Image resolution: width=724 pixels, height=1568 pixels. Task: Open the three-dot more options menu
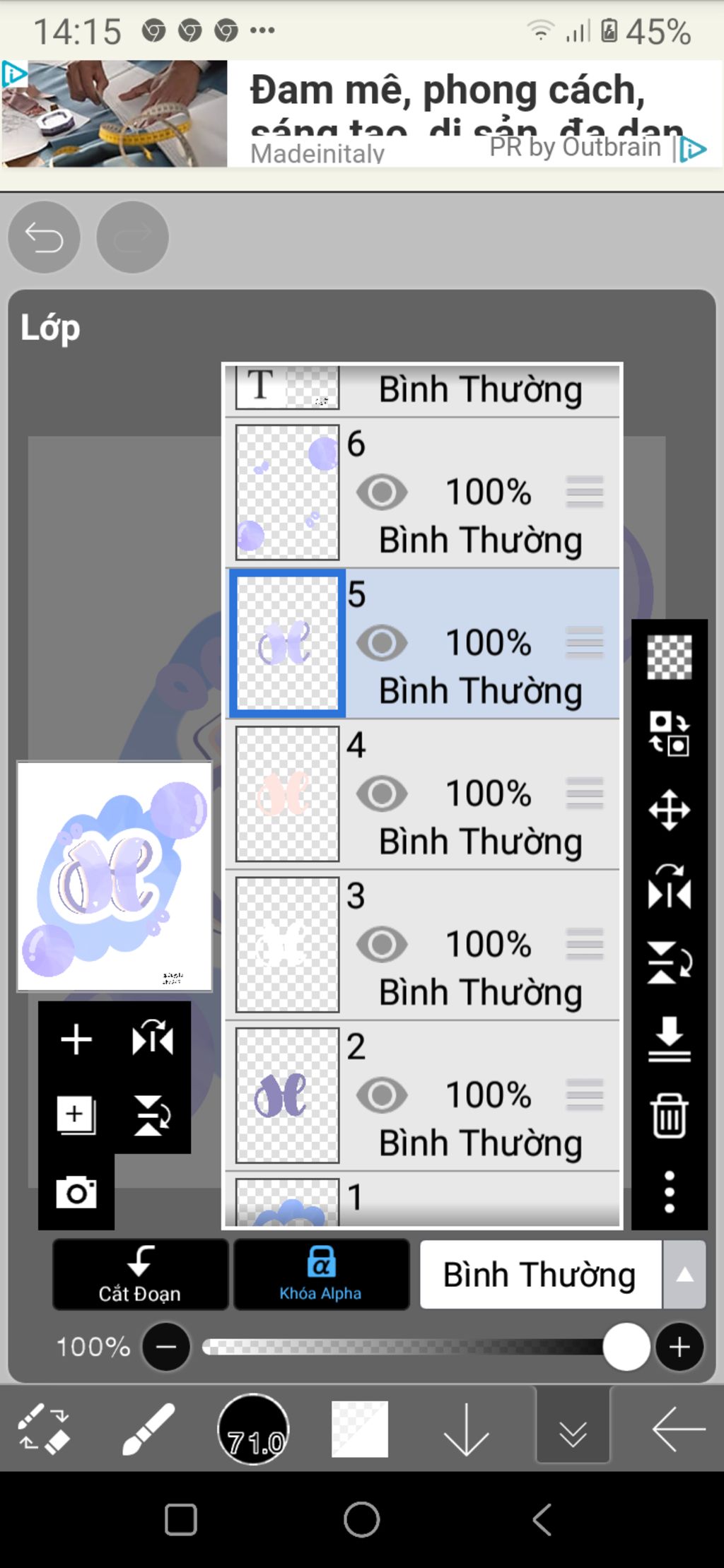(x=669, y=1192)
